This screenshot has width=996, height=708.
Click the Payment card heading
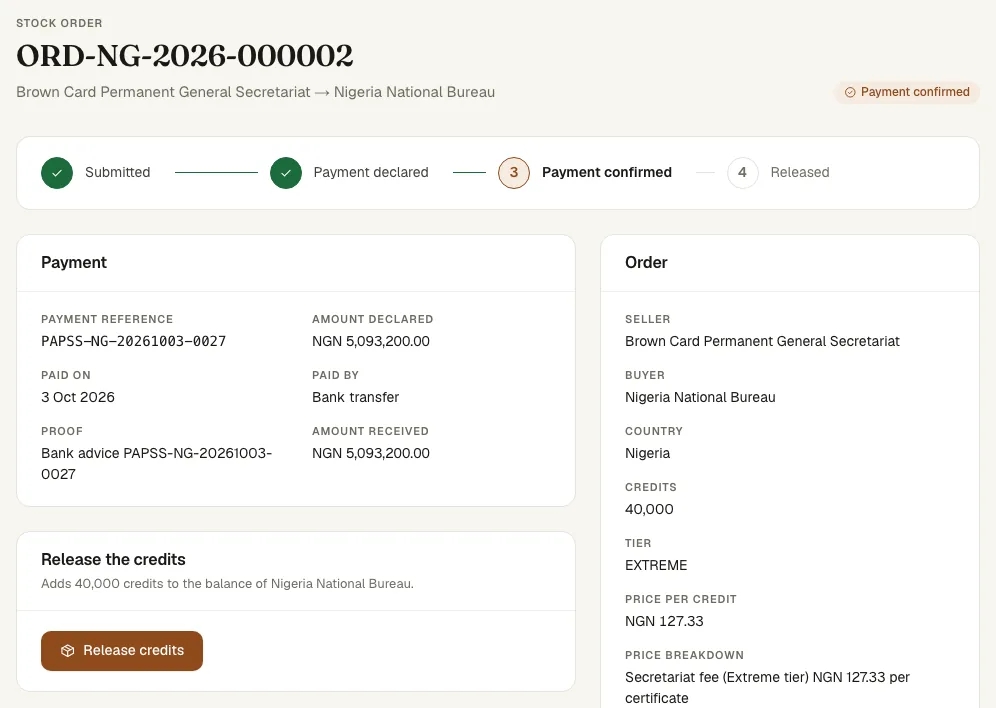tap(74, 262)
